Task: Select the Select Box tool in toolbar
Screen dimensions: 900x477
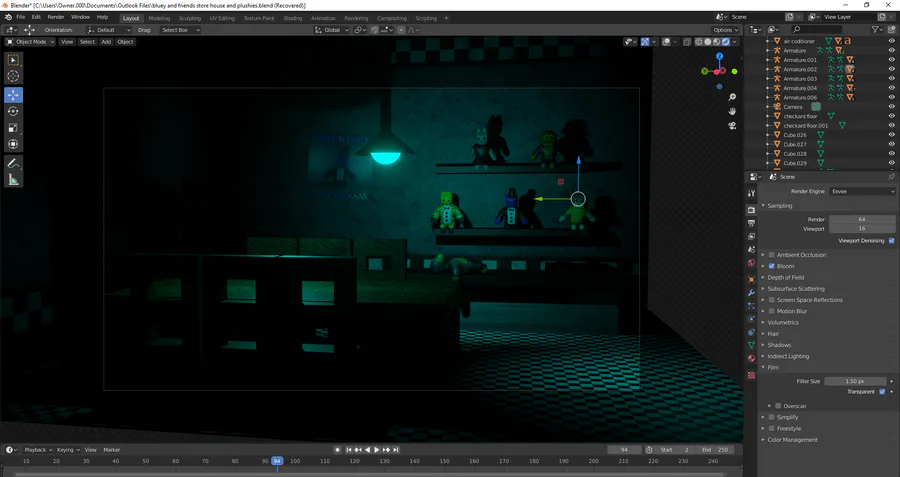Action: pos(13,60)
